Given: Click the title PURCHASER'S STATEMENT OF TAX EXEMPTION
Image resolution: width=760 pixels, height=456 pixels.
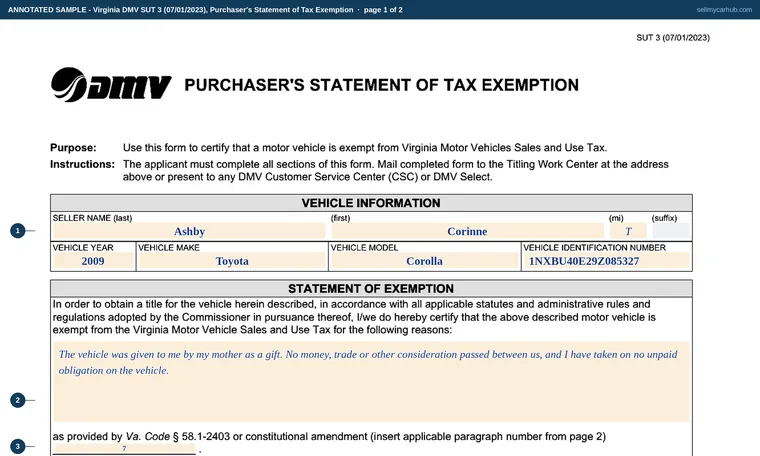Looking at the screenshot, I should [x=381, y=85].
